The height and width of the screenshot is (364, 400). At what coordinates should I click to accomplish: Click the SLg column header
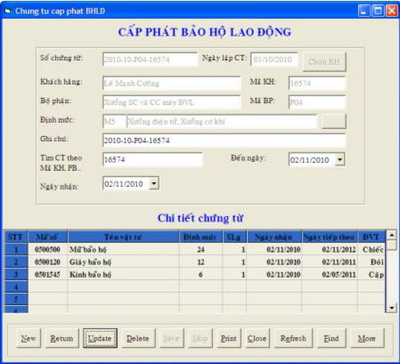point(235,237)
